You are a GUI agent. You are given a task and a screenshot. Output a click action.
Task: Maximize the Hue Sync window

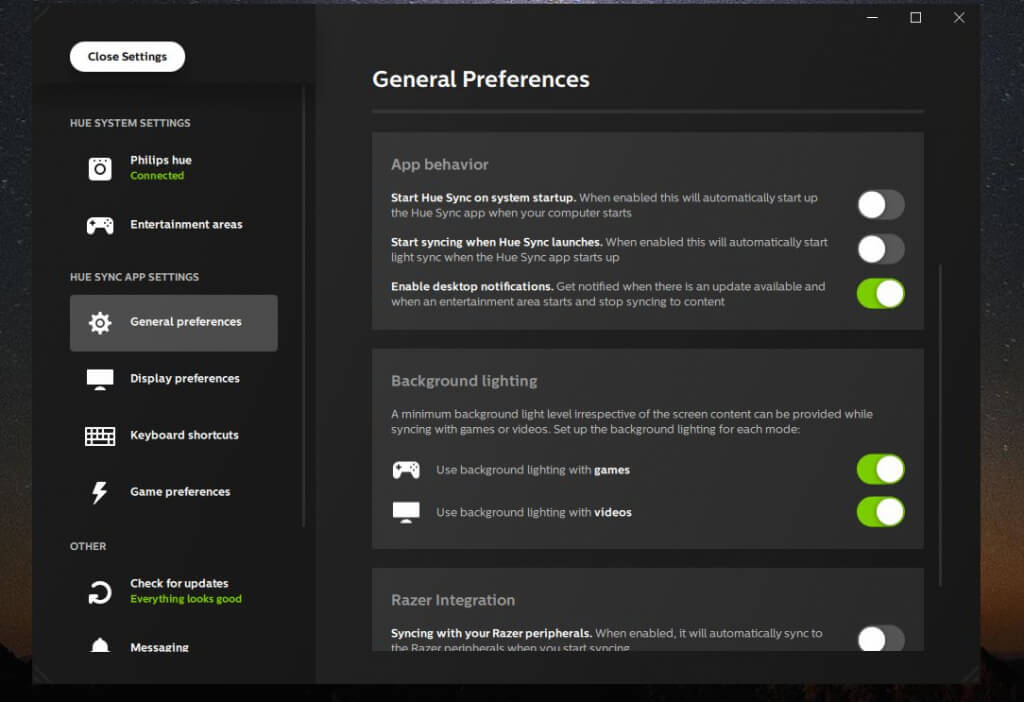[x=915, y=18]
